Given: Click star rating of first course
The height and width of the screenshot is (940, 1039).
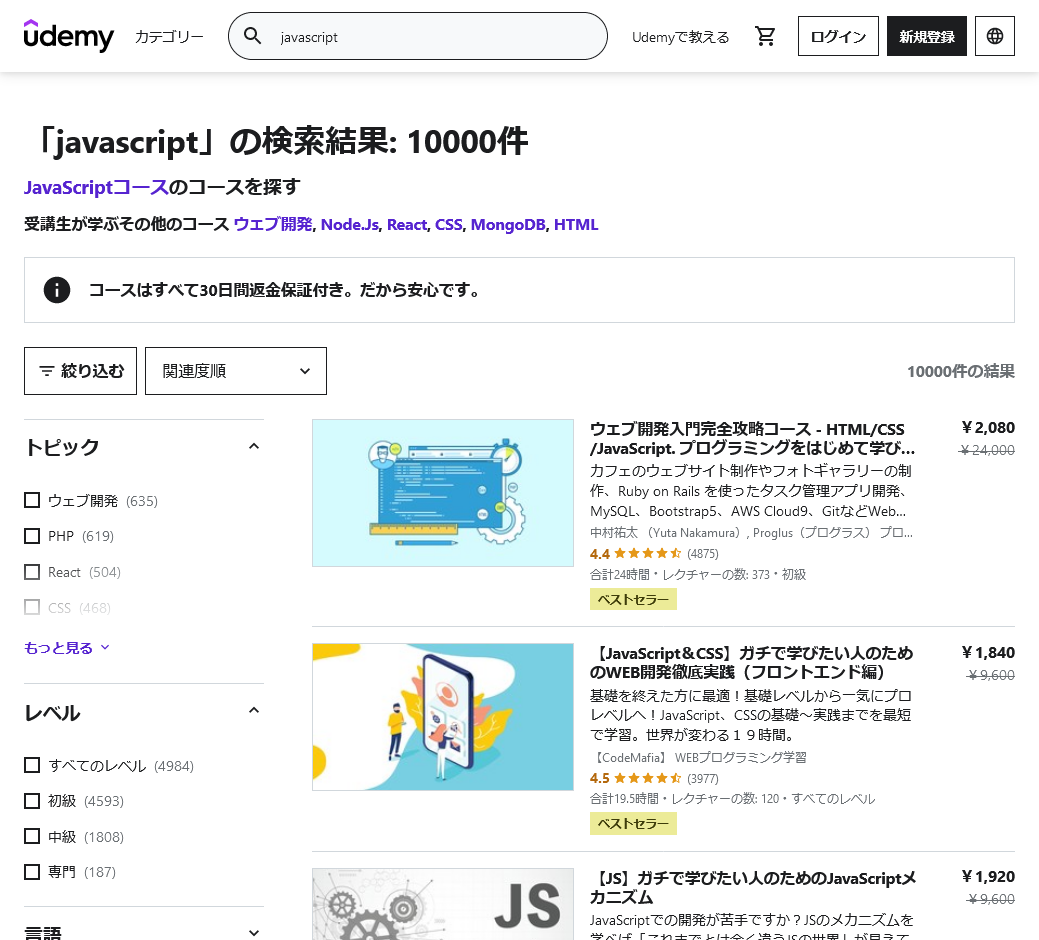Looking at the screenshot, I should point(647,554).
